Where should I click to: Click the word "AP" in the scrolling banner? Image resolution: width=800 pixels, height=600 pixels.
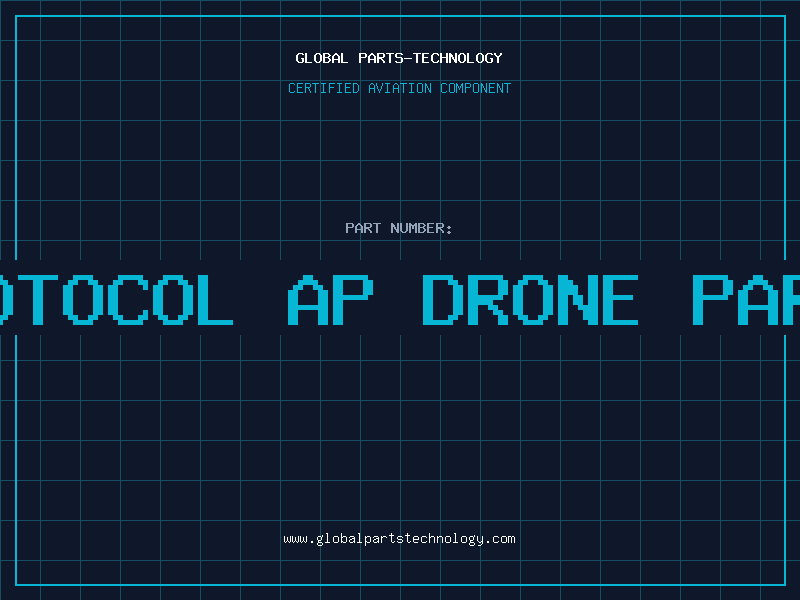point(332,299)
